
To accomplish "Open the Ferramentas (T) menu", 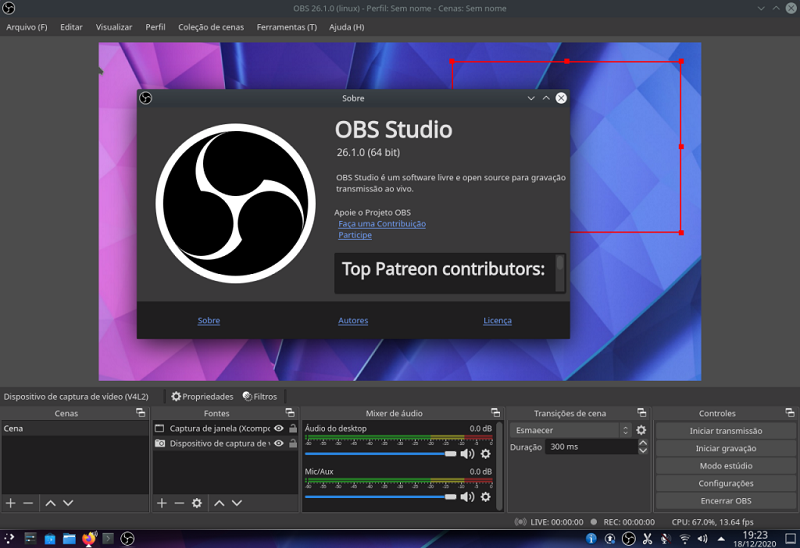I will click(x=286, y=27).
